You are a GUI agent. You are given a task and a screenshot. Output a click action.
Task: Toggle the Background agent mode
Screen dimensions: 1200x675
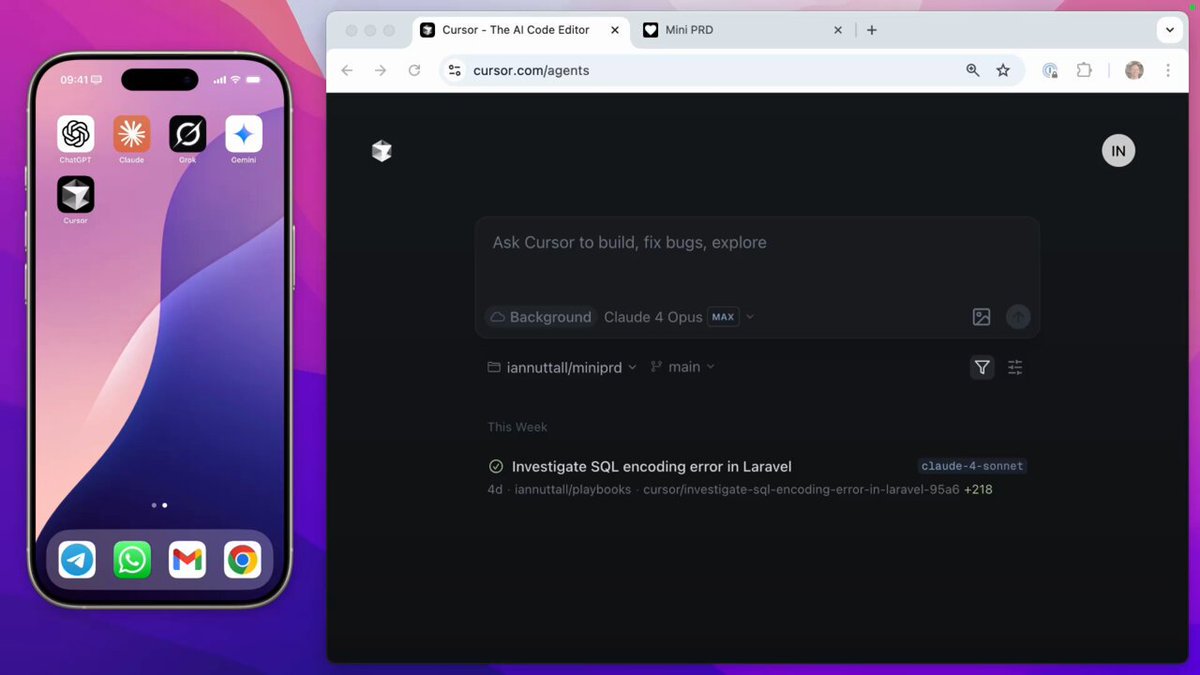click(x=540, y=317)
